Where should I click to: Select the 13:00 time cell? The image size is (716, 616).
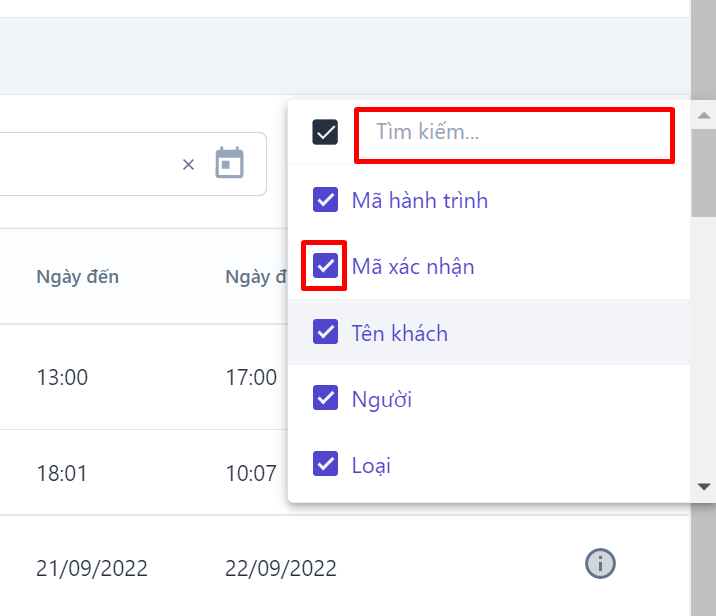point(62,377)
